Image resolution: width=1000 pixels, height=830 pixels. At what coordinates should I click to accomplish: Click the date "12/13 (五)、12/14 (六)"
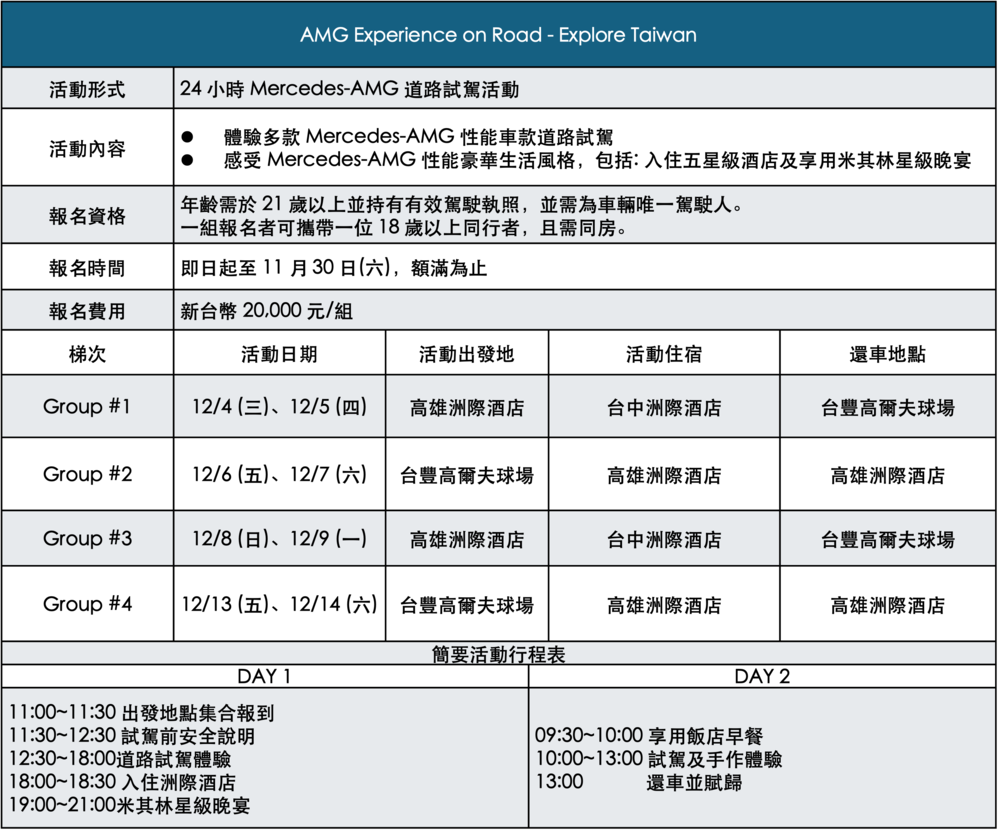pyautogui.click(x=279, y=604)
